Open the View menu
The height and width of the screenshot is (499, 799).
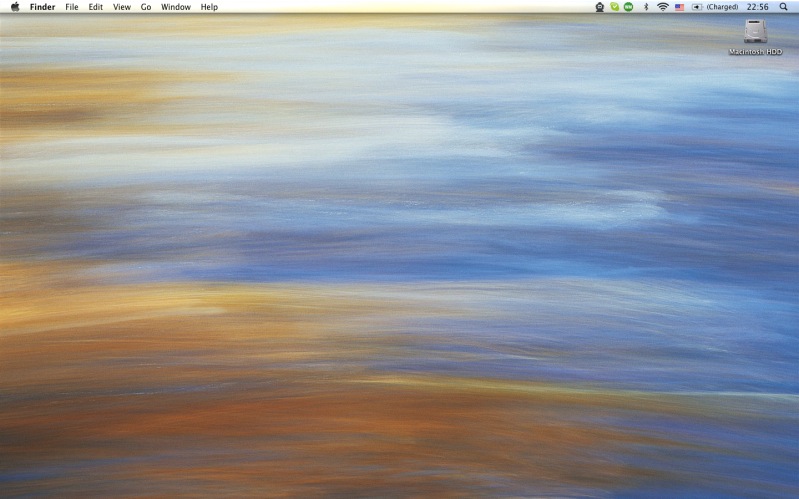click(x=122, y=7)
